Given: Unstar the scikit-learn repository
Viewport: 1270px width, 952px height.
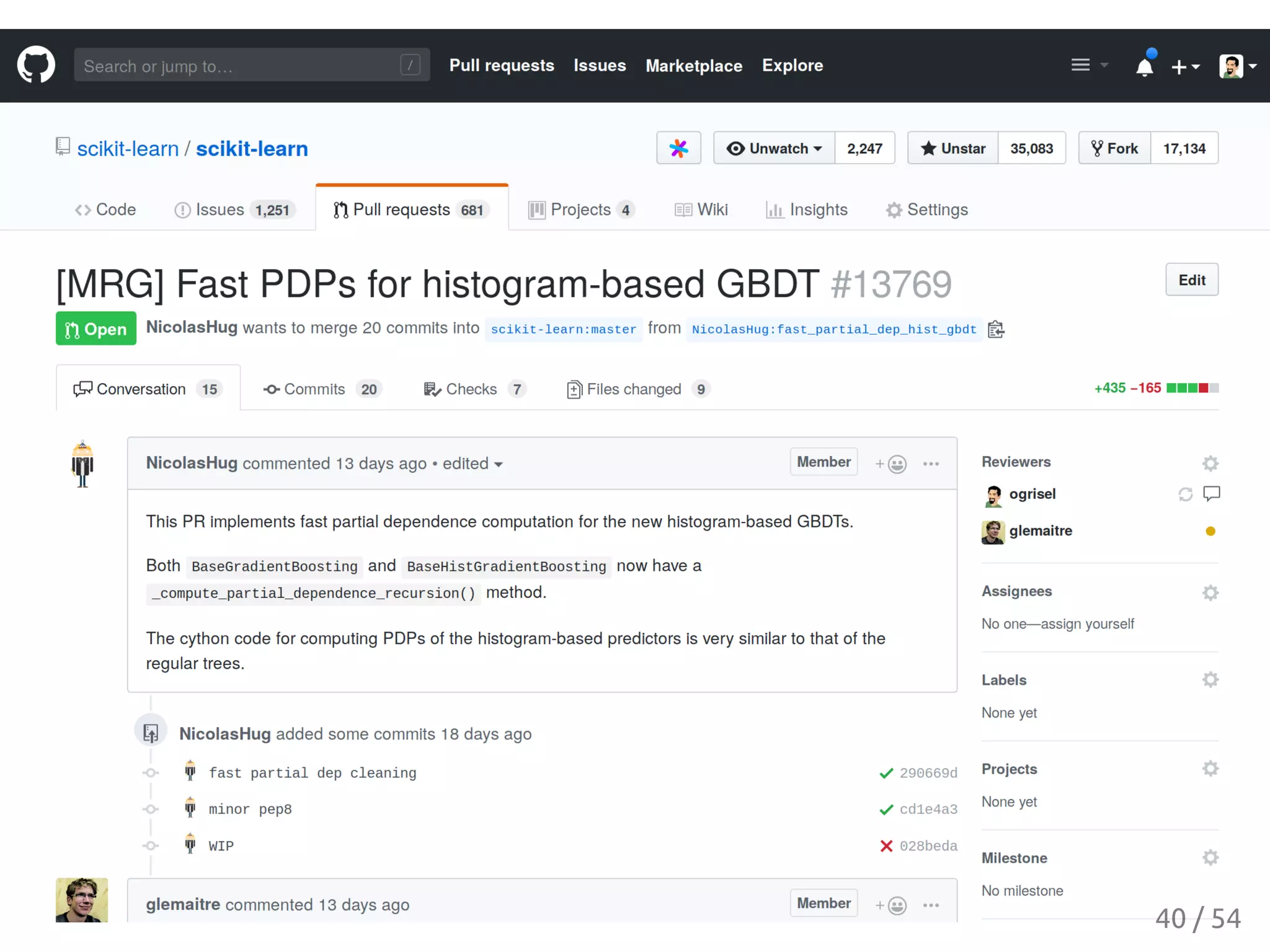Looking at the screenshot, I should (953, 148).
